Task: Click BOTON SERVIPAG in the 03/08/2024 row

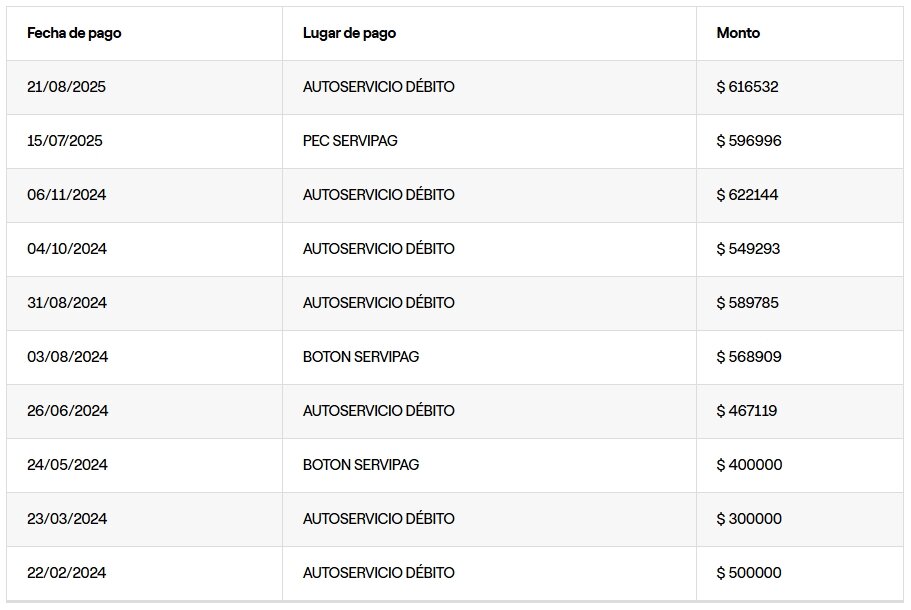Action: [361, 357]
